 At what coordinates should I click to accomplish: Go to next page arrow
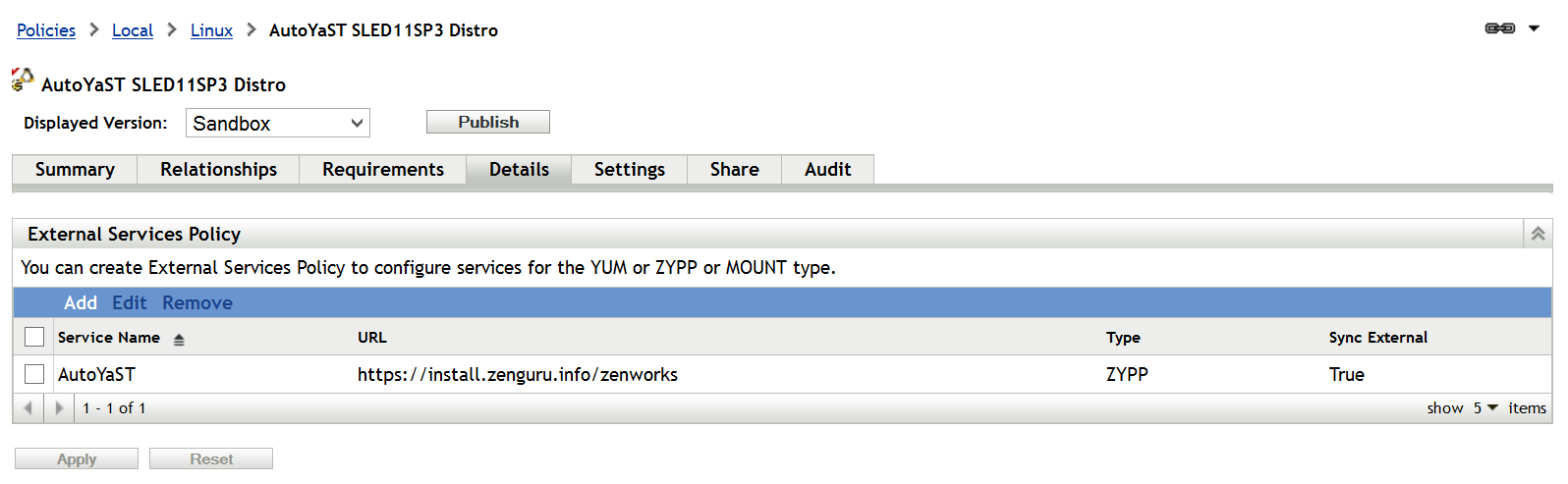click(59, 407)
